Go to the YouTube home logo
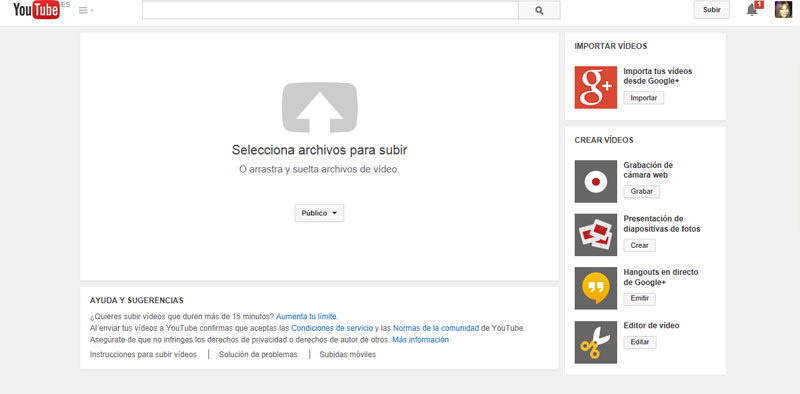 tap(36, 10)
